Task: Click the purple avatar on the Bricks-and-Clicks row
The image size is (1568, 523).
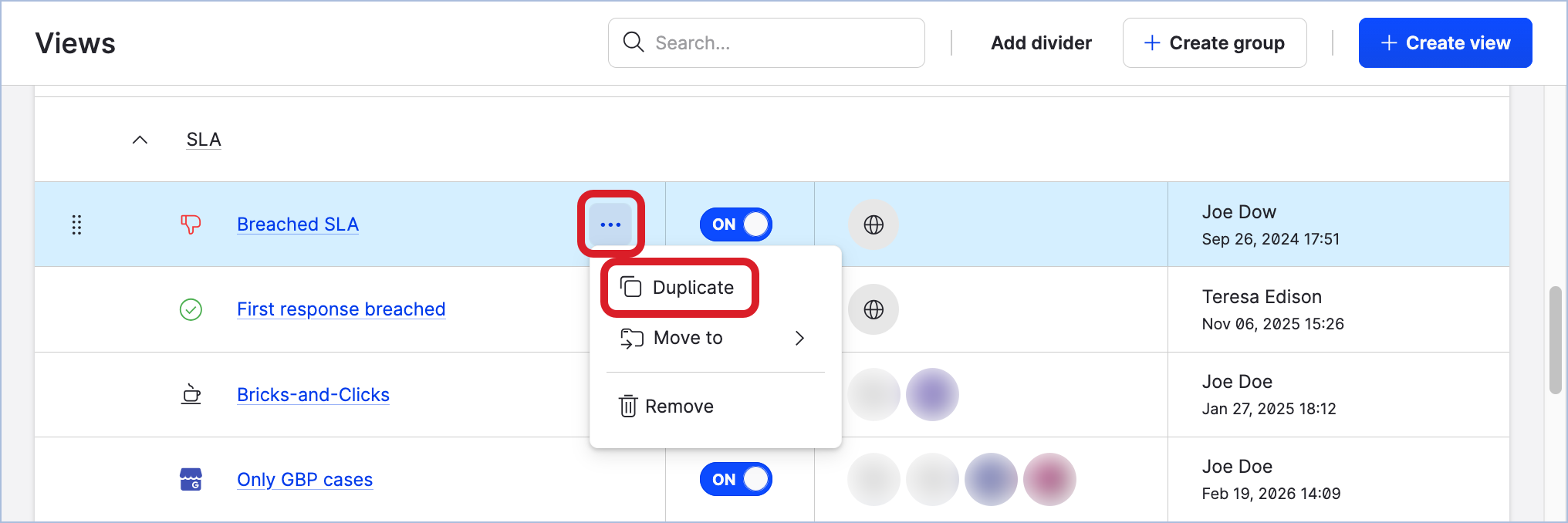Action: coord(932,394)
